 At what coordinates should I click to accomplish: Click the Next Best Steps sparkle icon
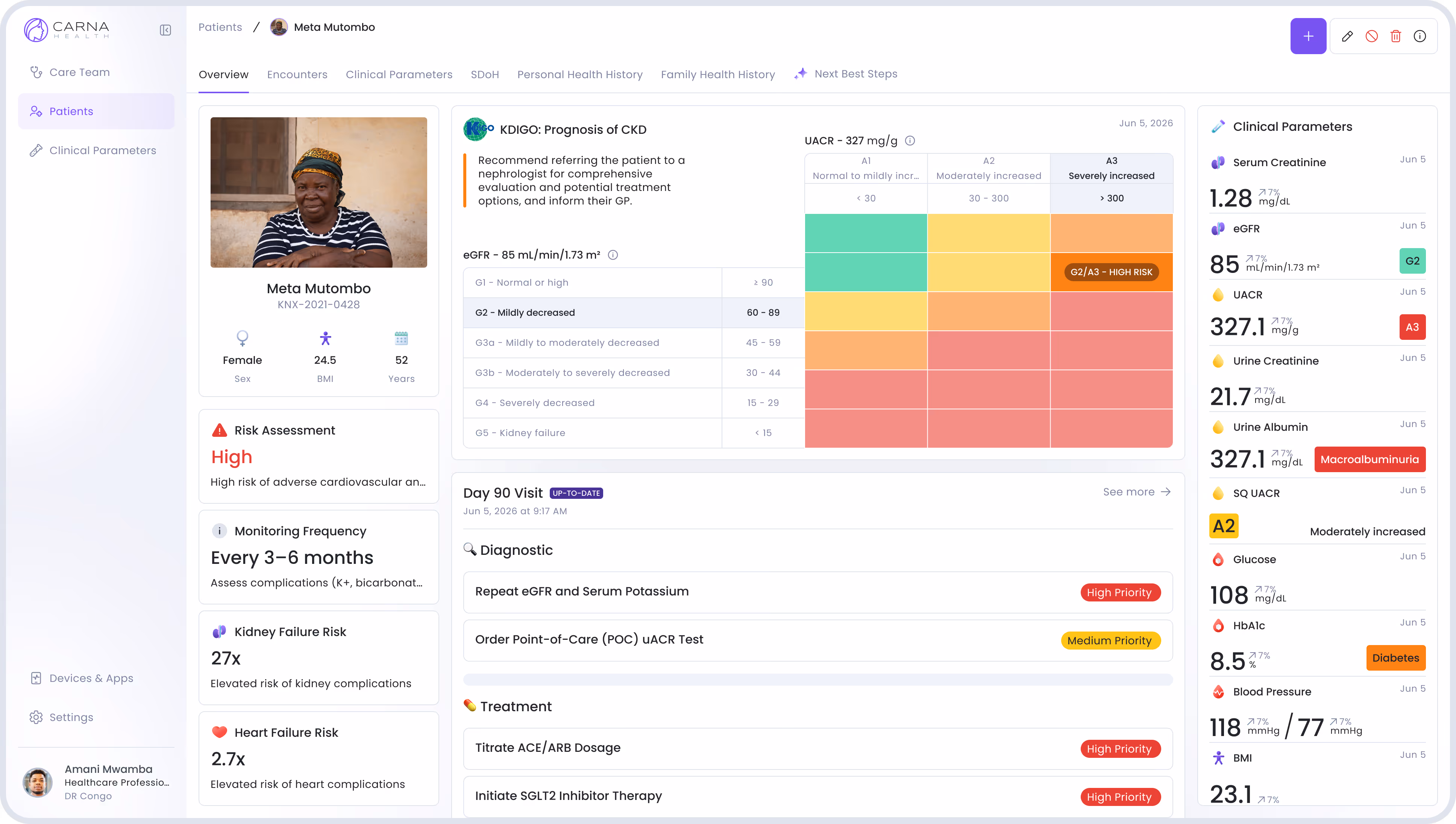pyautogui.click(x=800, y=74)
